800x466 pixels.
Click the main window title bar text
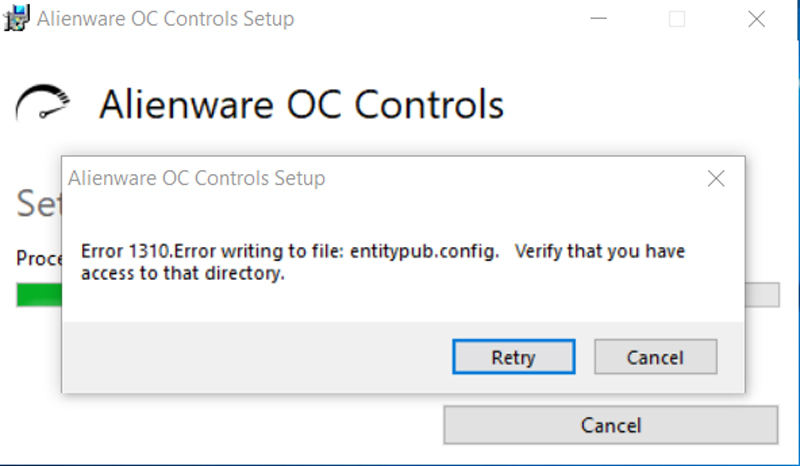(165, 19)
